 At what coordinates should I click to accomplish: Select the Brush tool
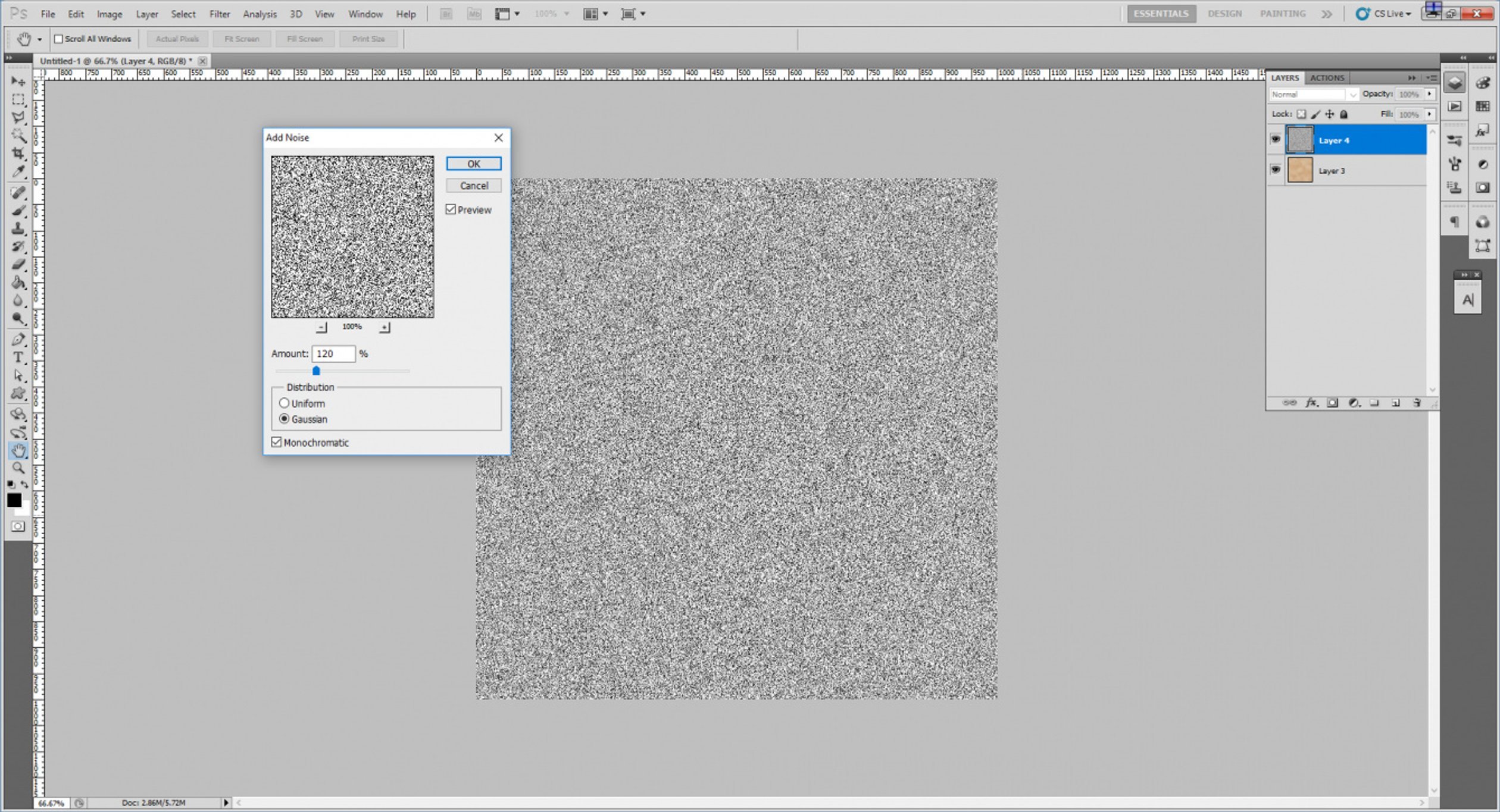[x=18, y=211]
